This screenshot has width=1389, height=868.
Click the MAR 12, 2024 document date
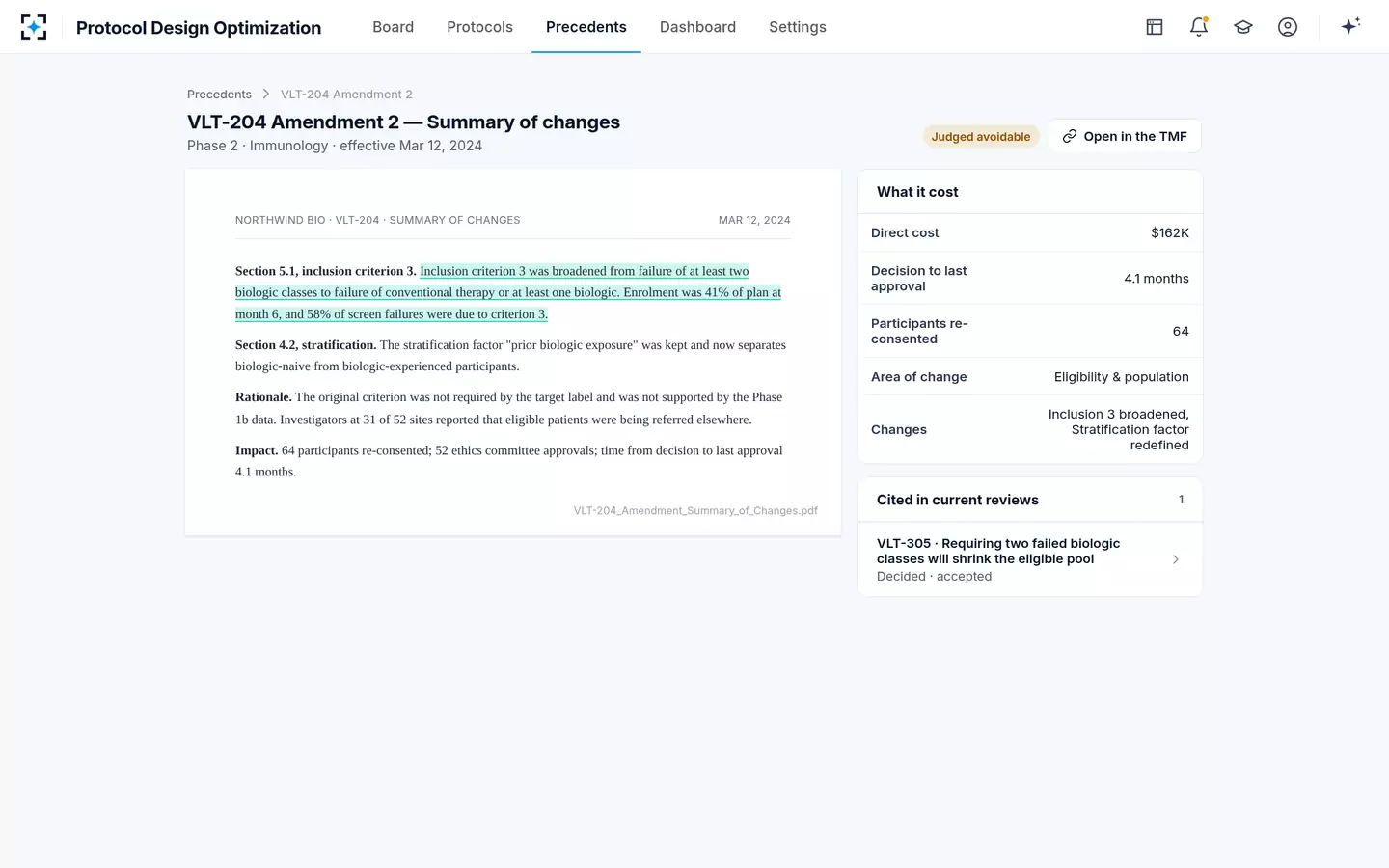754,221
